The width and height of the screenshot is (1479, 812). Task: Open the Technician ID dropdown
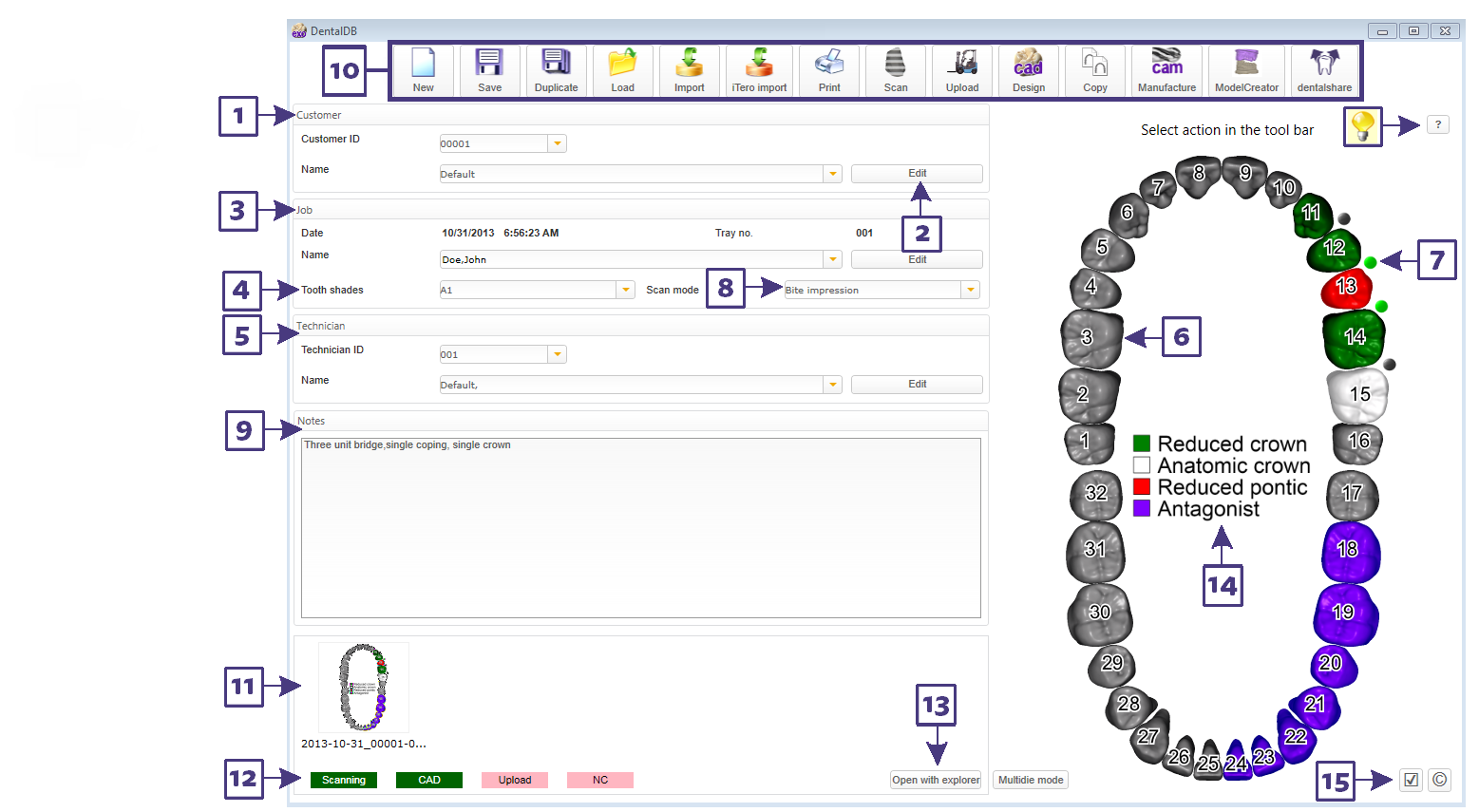[x=558, y=354]
